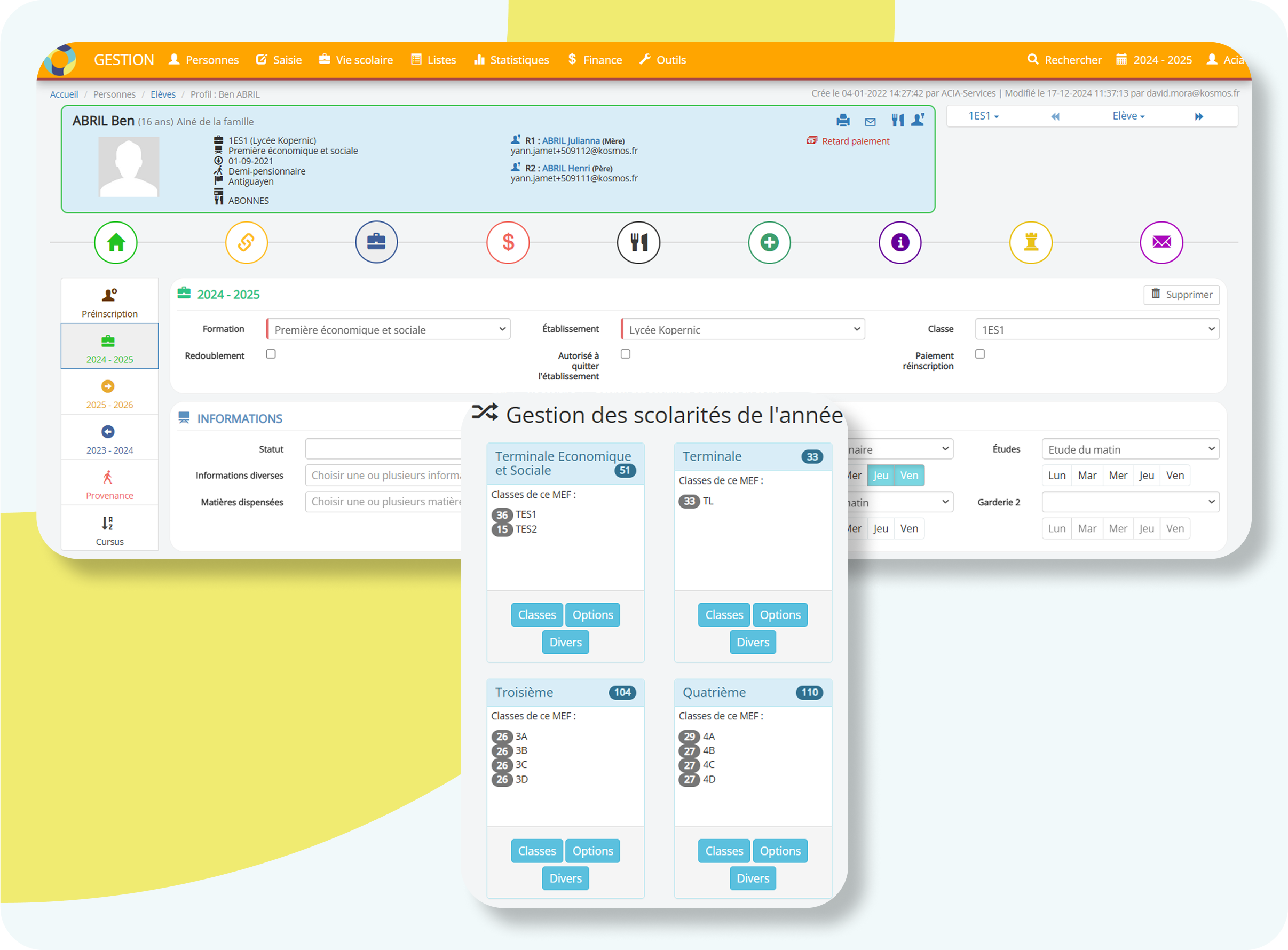Click Classes under the Quatrième card
Viewport: 1288px width, 950px height.
click(724, 851)
